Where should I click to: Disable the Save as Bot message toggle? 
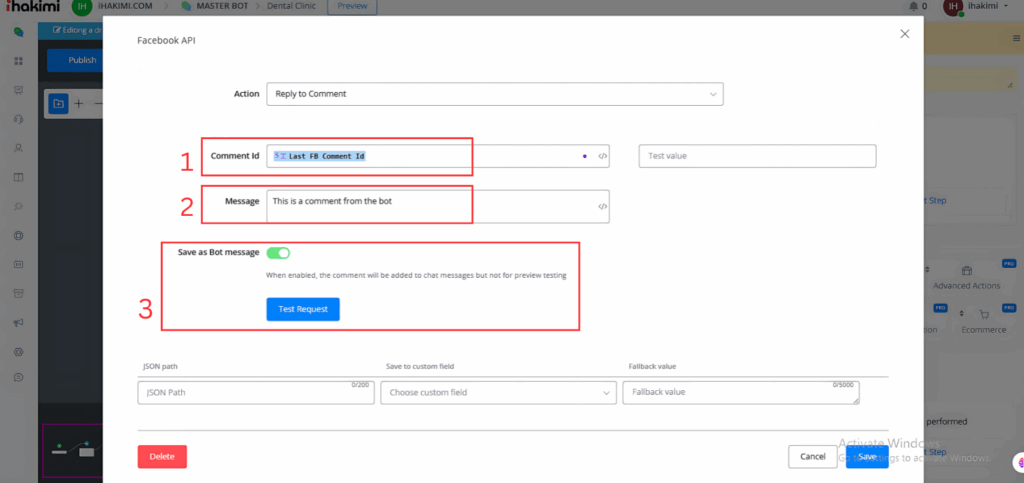pos(278,253)
